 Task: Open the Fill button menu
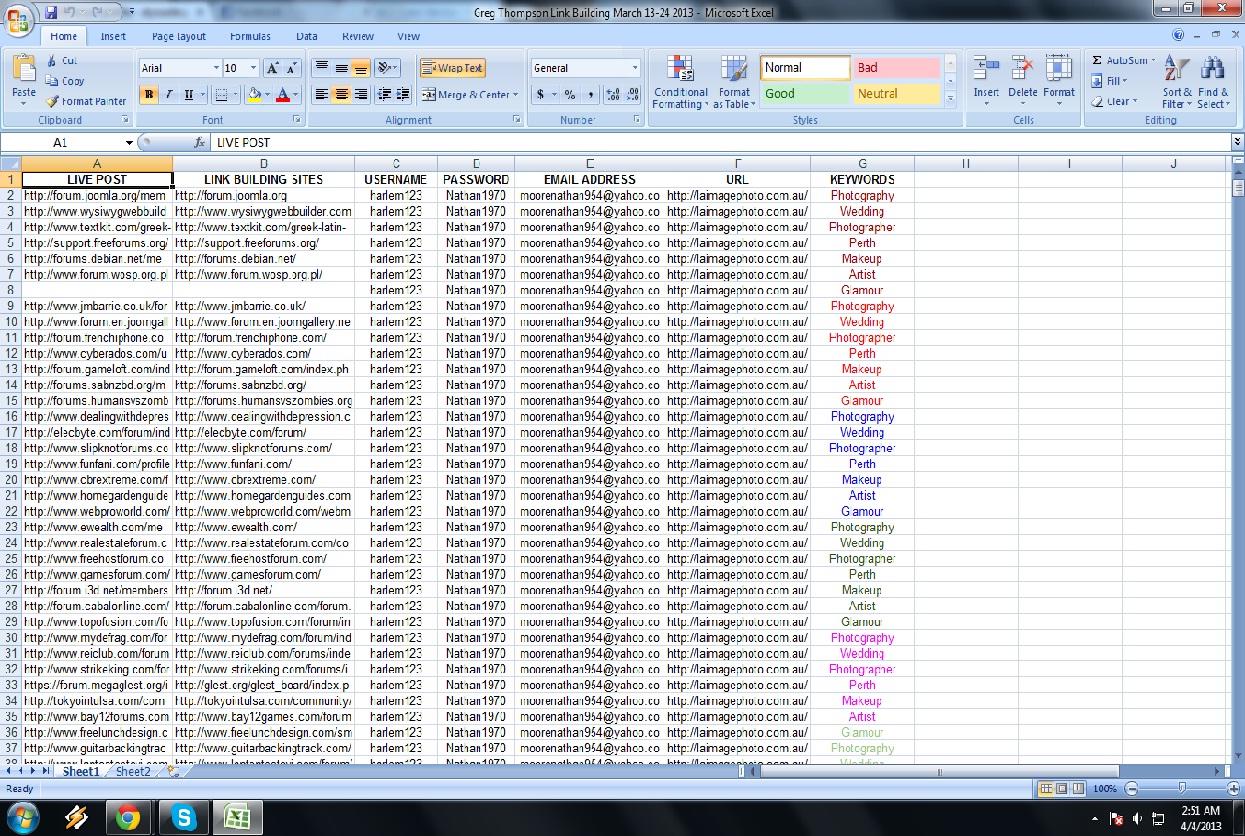coord(1109,81)
